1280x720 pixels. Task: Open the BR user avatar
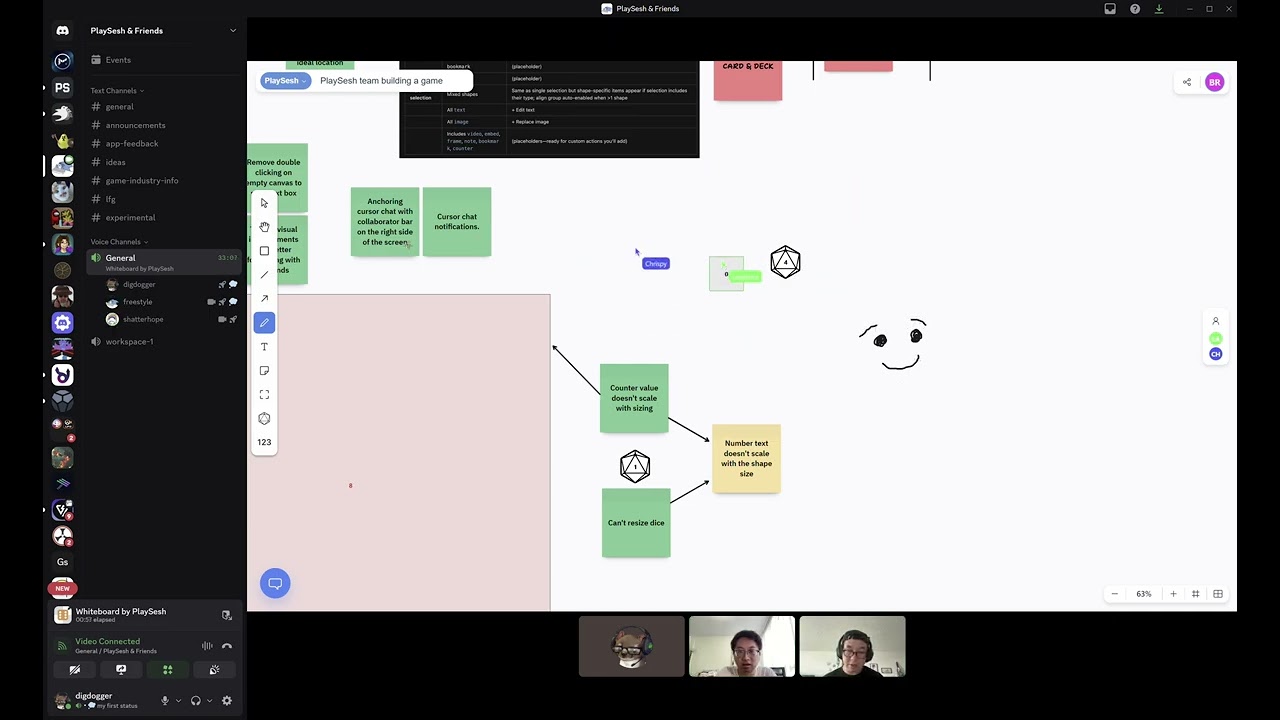point(1214,82)
